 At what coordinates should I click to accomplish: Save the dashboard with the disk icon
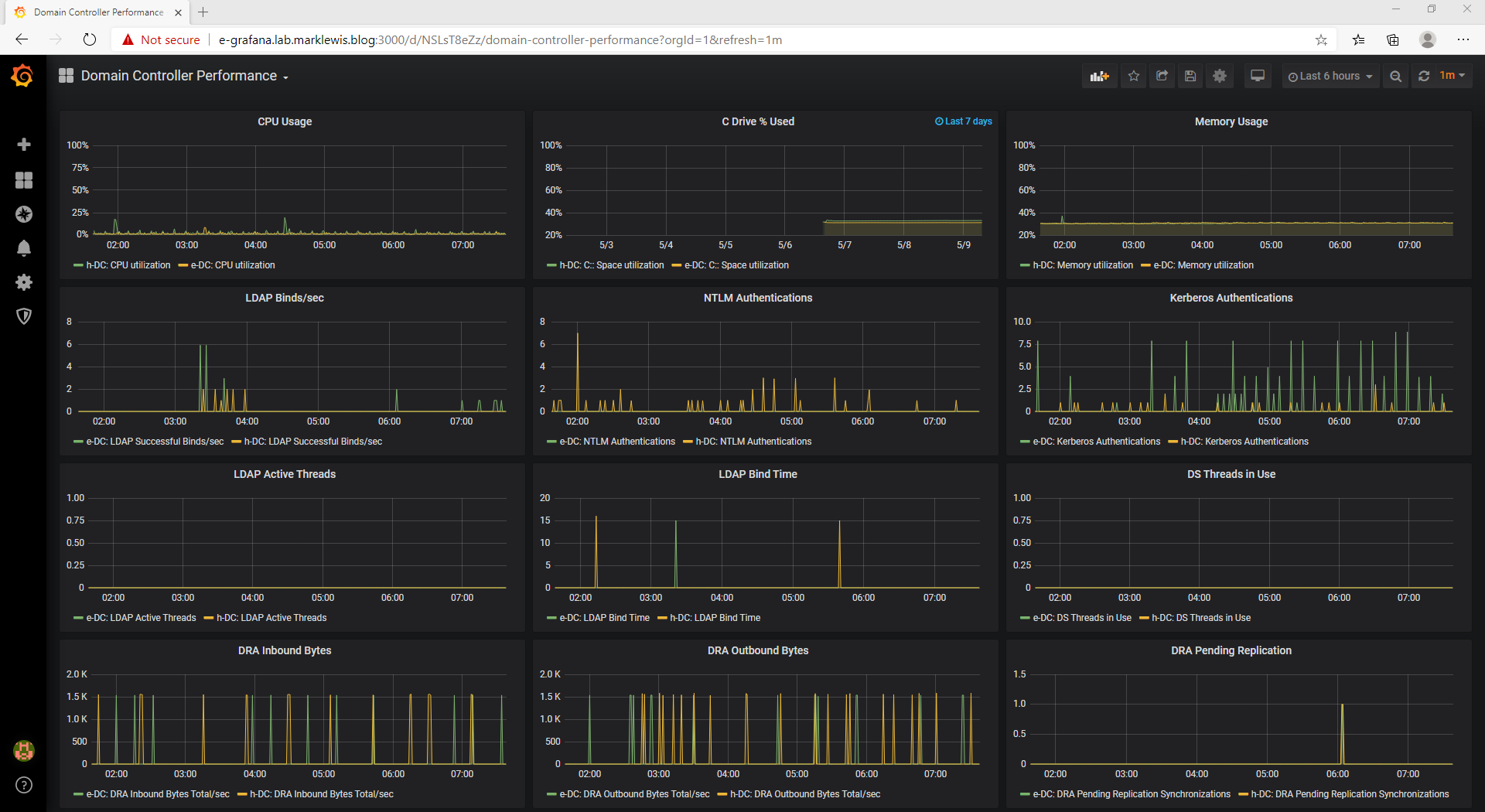pyautogui.click(x=1190, y=75)
